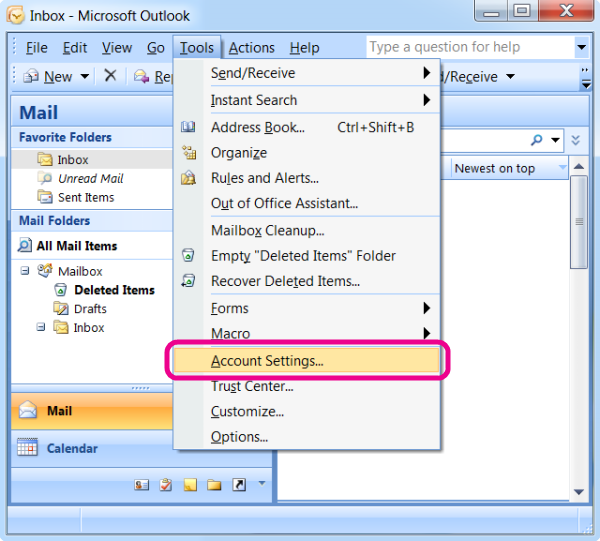
Task: Open the search options dropdown arrow
Action: click(555, 140)
